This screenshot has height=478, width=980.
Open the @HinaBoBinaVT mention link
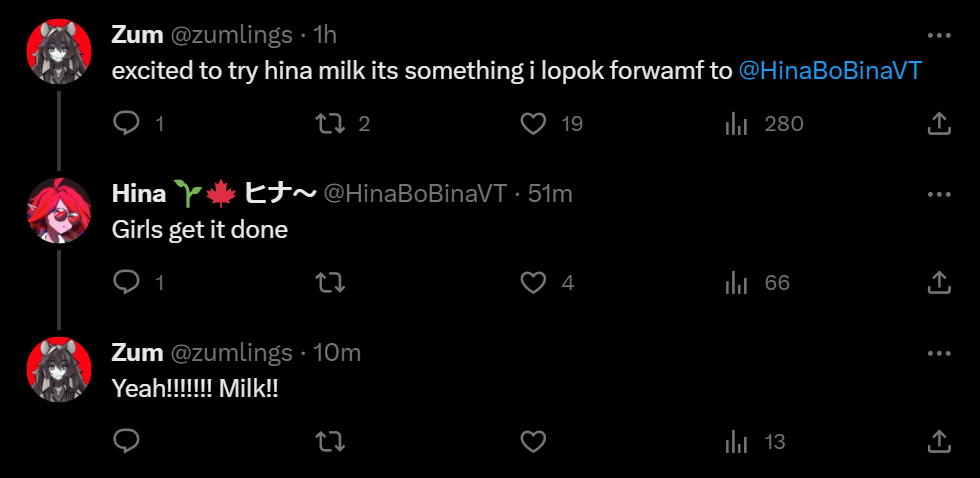(x=829, y=71)
